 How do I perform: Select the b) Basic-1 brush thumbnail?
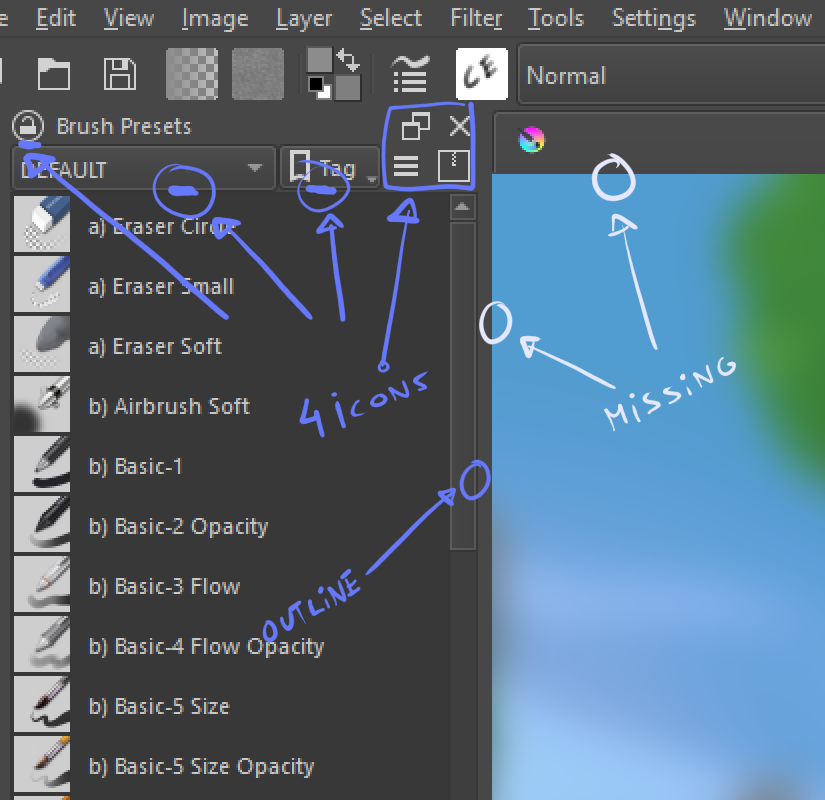tap(42, 464)
